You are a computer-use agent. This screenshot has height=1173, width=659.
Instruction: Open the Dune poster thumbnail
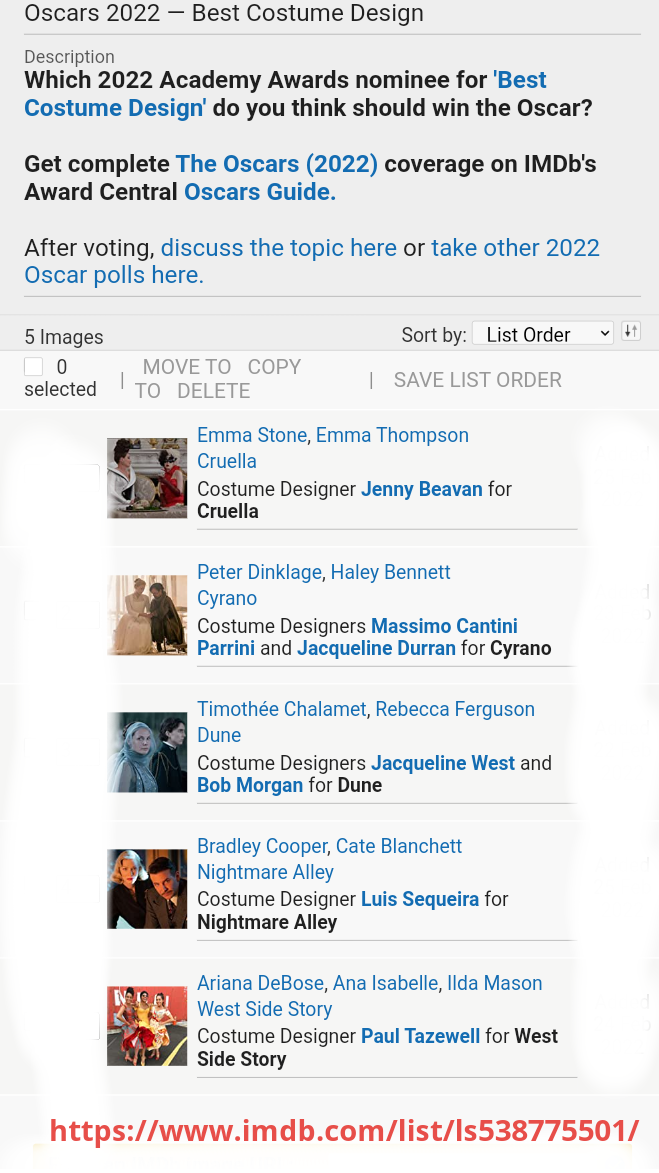[147, 752]
